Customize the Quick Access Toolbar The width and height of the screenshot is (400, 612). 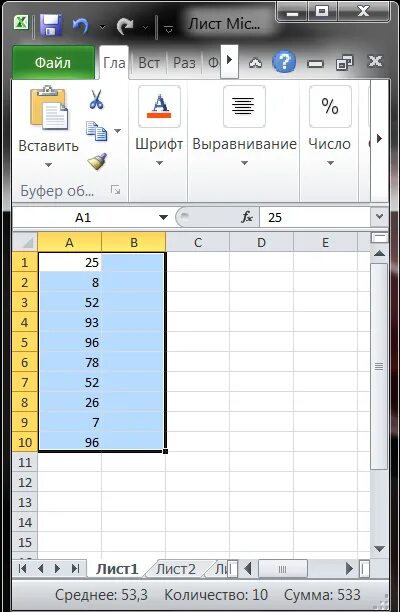[169, 28]
